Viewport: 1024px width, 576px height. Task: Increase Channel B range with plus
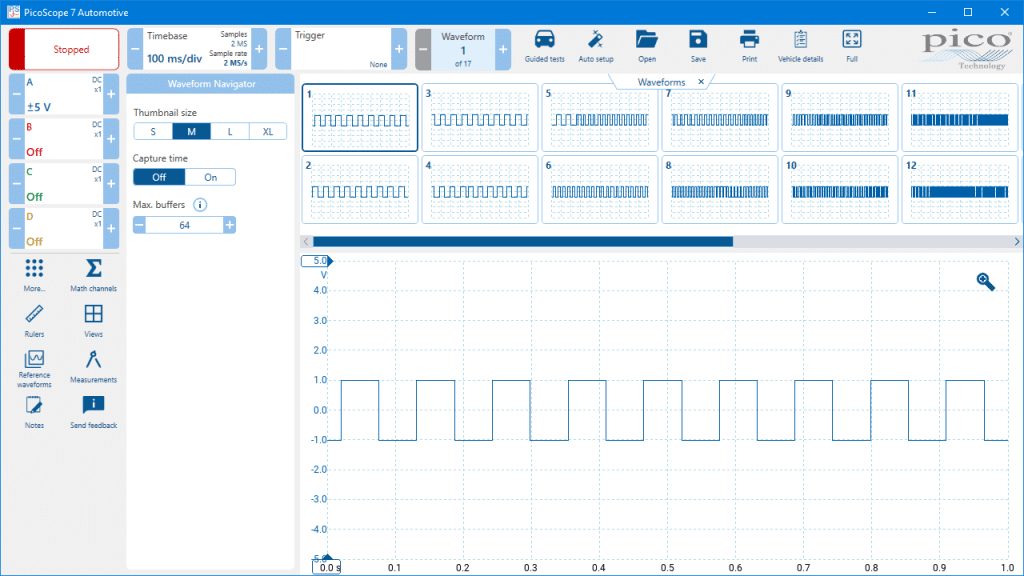[111, 138]
